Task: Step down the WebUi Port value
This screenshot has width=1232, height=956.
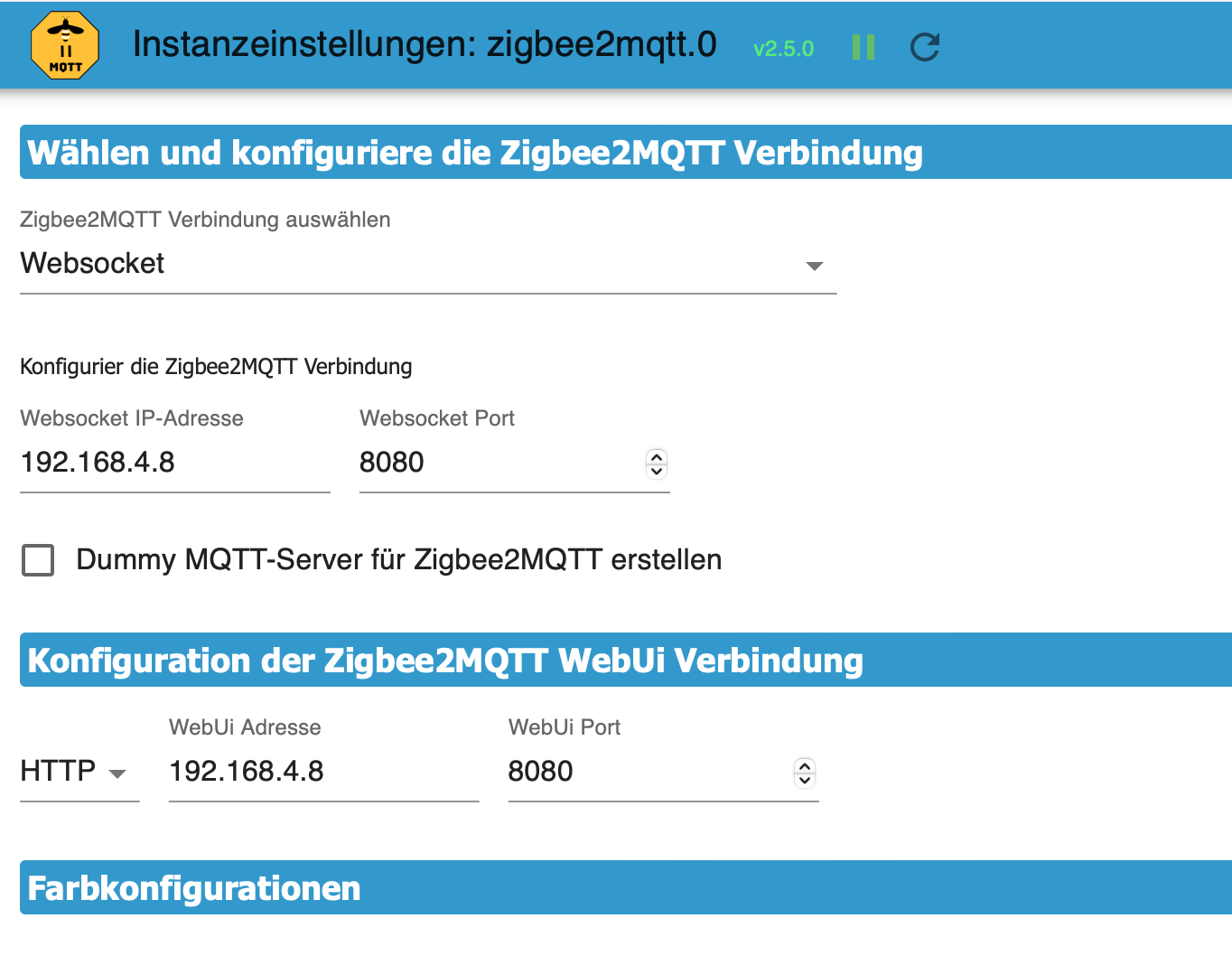Action: (805, 779)
